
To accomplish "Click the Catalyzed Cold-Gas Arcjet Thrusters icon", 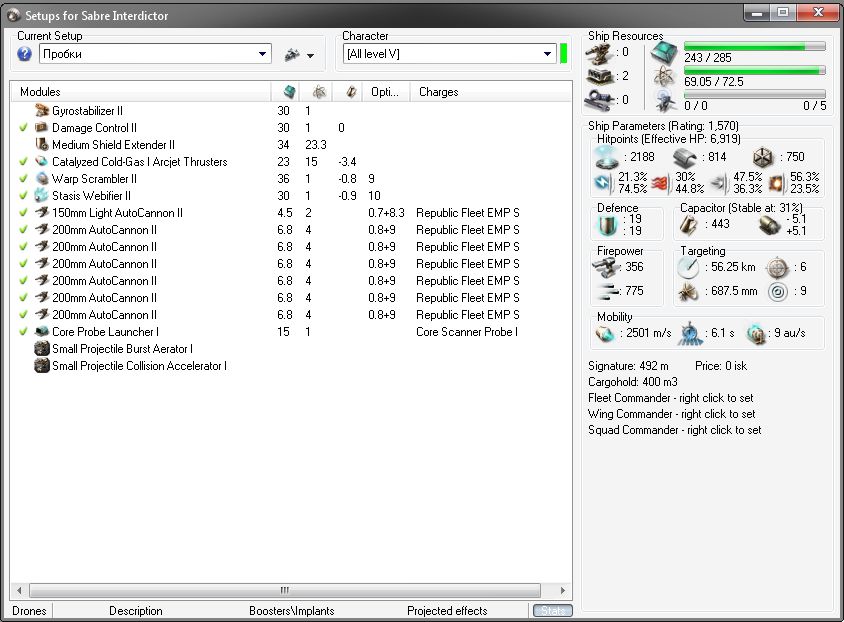I will coord(41,161).
